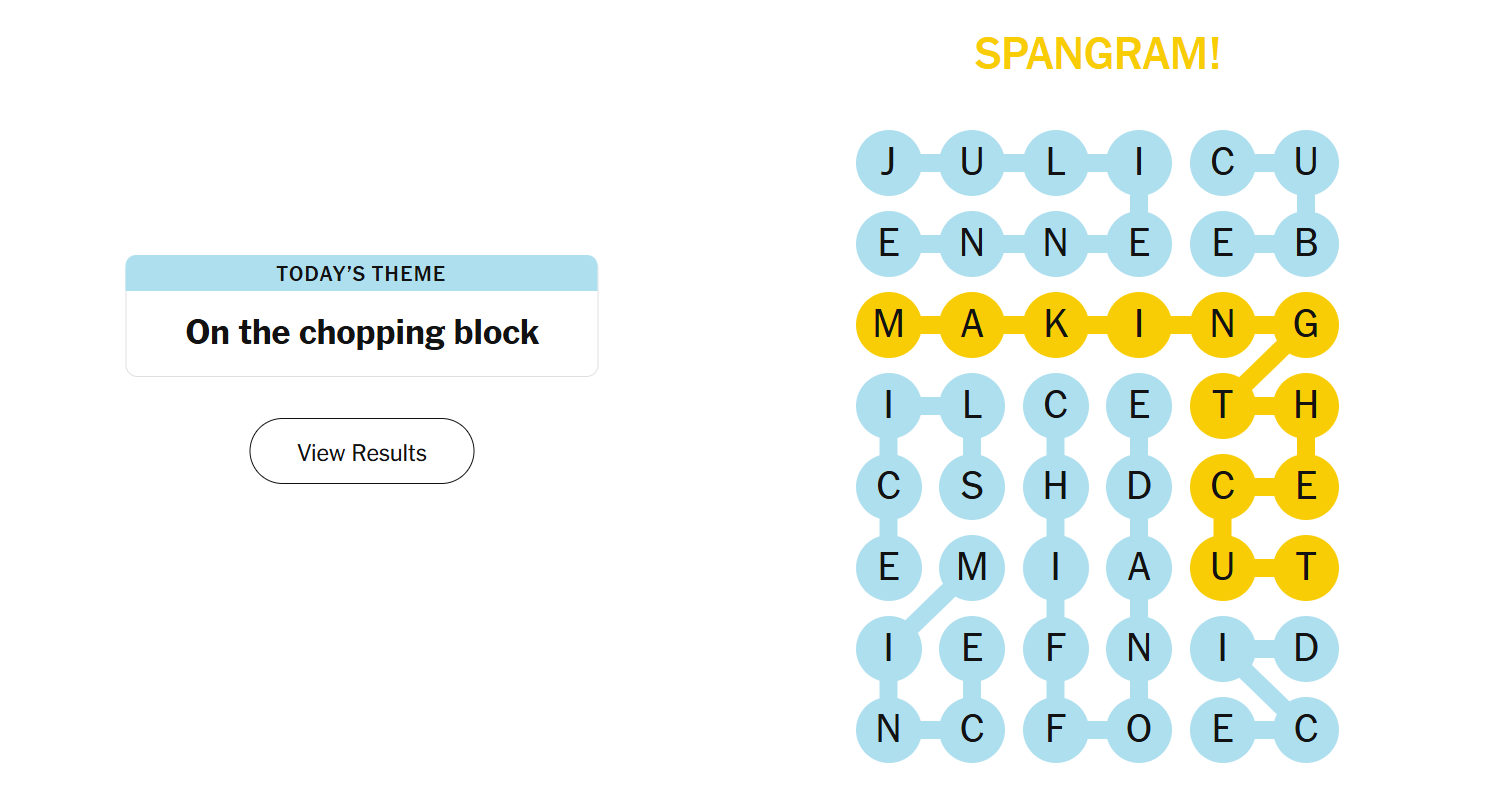Tap the yellow letter U in CUT
1501x807 pixels.
[1222, 568]
